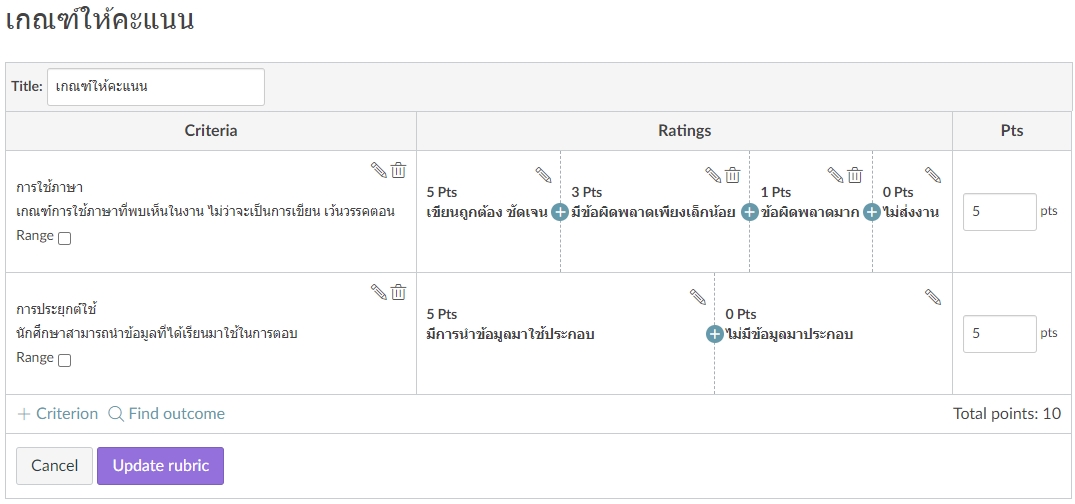Screen dimensions: 1075x504
Task: Edit the 0 Pts ไม่ส่งงาน rating
Action: [933, 175]
